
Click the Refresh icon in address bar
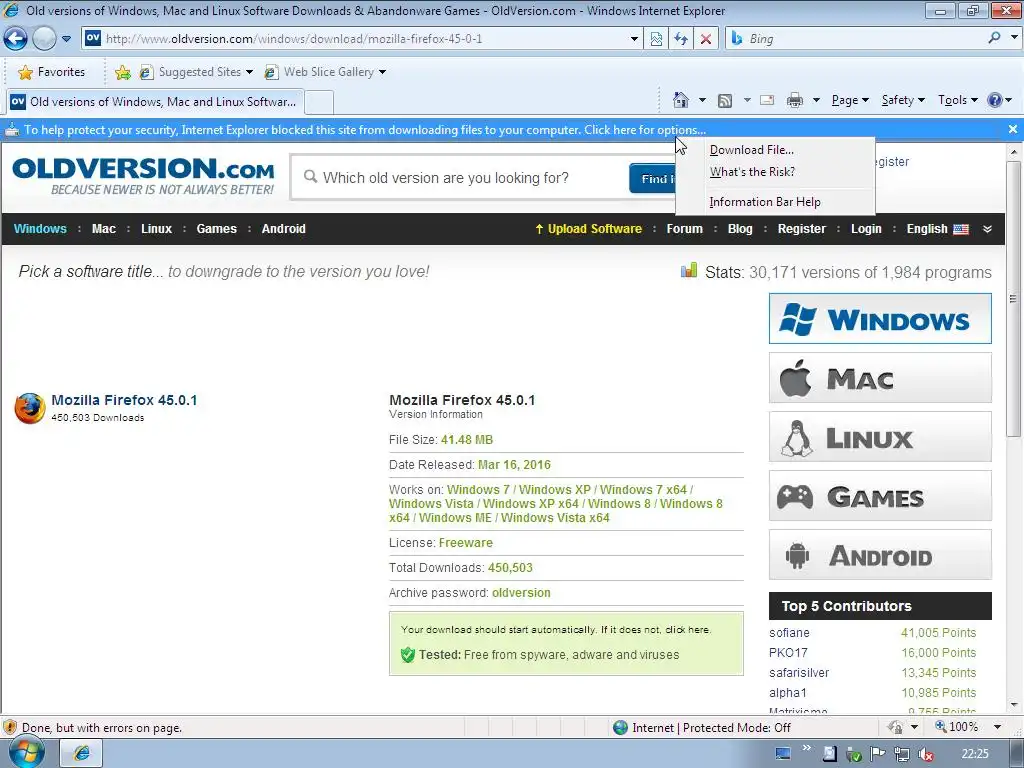[681, 39]
